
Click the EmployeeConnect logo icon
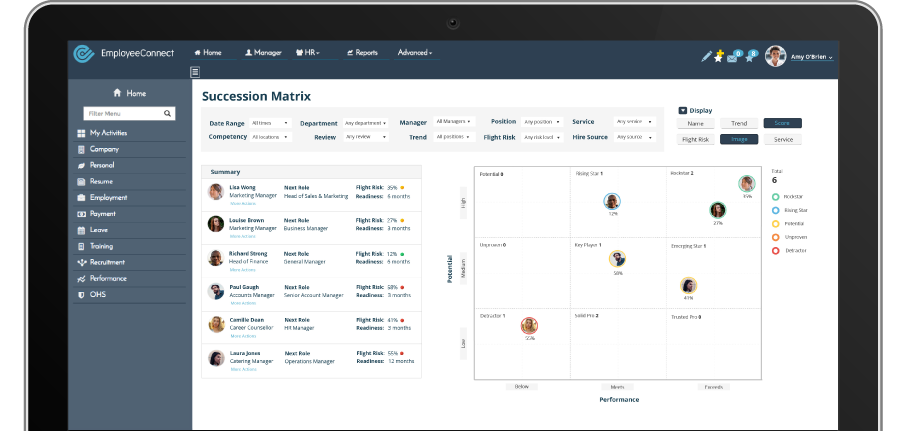84,54
